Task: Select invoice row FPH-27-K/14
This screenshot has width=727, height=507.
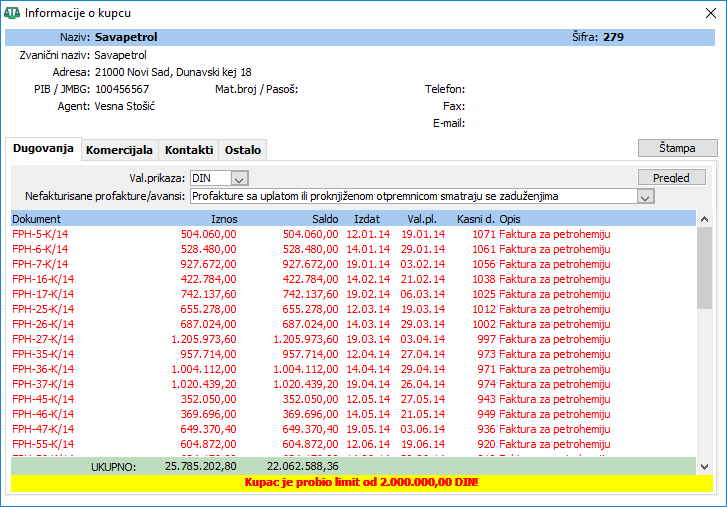Action: point(353,339)
